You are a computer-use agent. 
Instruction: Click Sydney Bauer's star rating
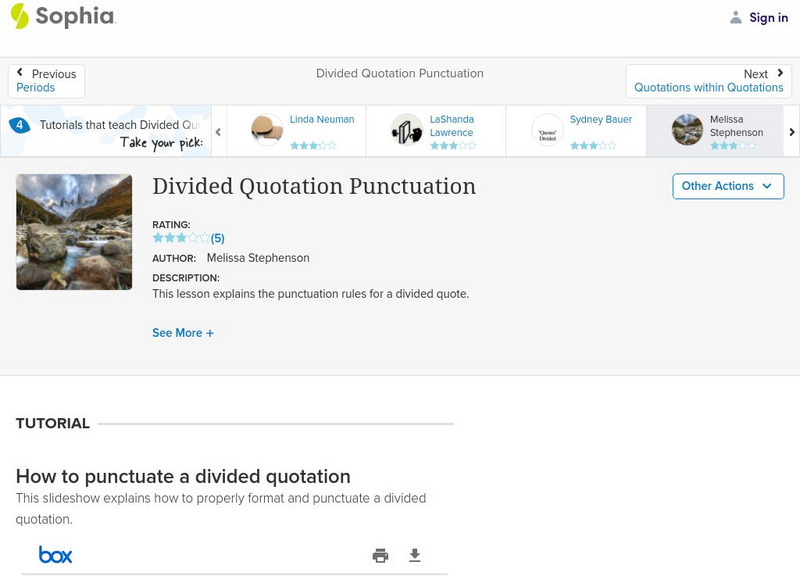(x=593, y=146)
